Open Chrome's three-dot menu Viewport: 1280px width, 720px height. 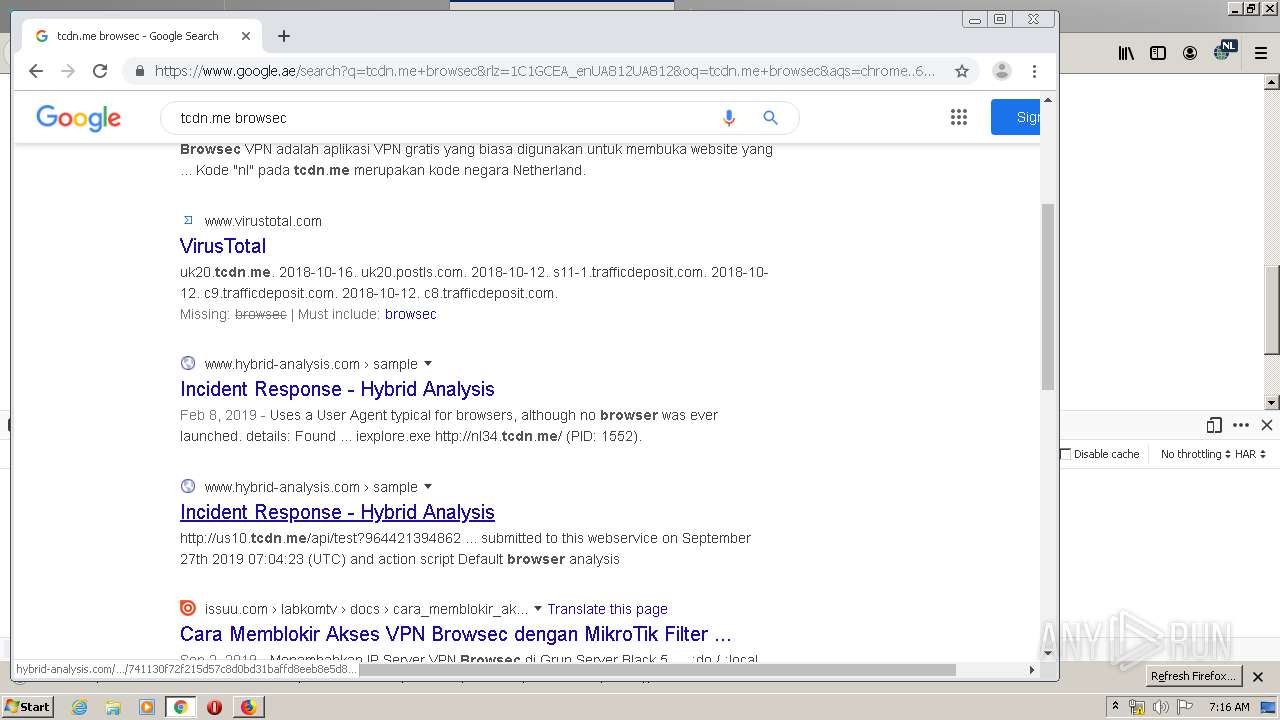[x=1034, y=71]
